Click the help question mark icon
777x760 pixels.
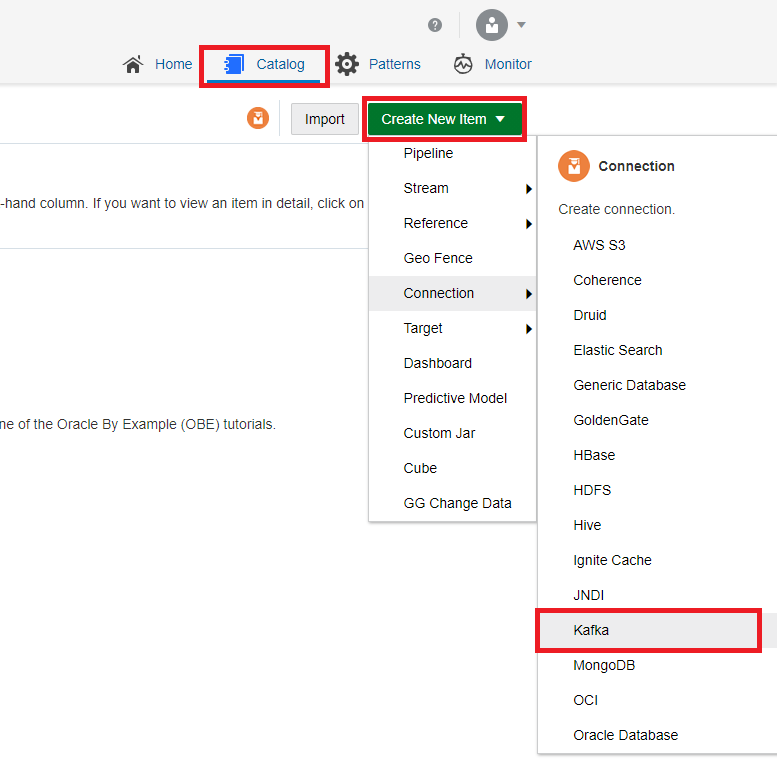coord(435,25)
